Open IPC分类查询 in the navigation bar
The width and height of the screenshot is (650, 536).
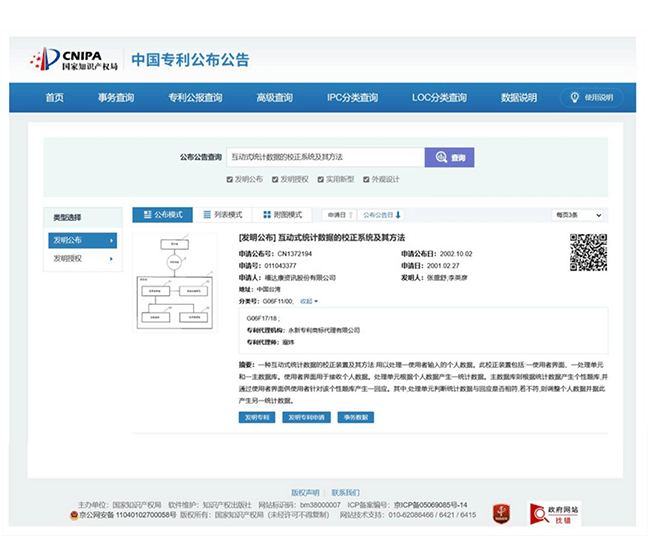(x=352, y=98)
